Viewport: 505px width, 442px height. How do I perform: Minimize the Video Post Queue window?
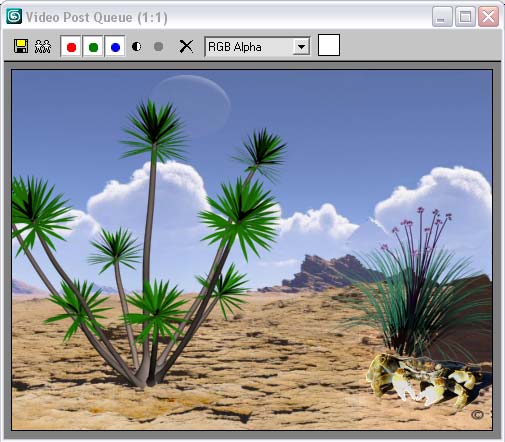442,17
